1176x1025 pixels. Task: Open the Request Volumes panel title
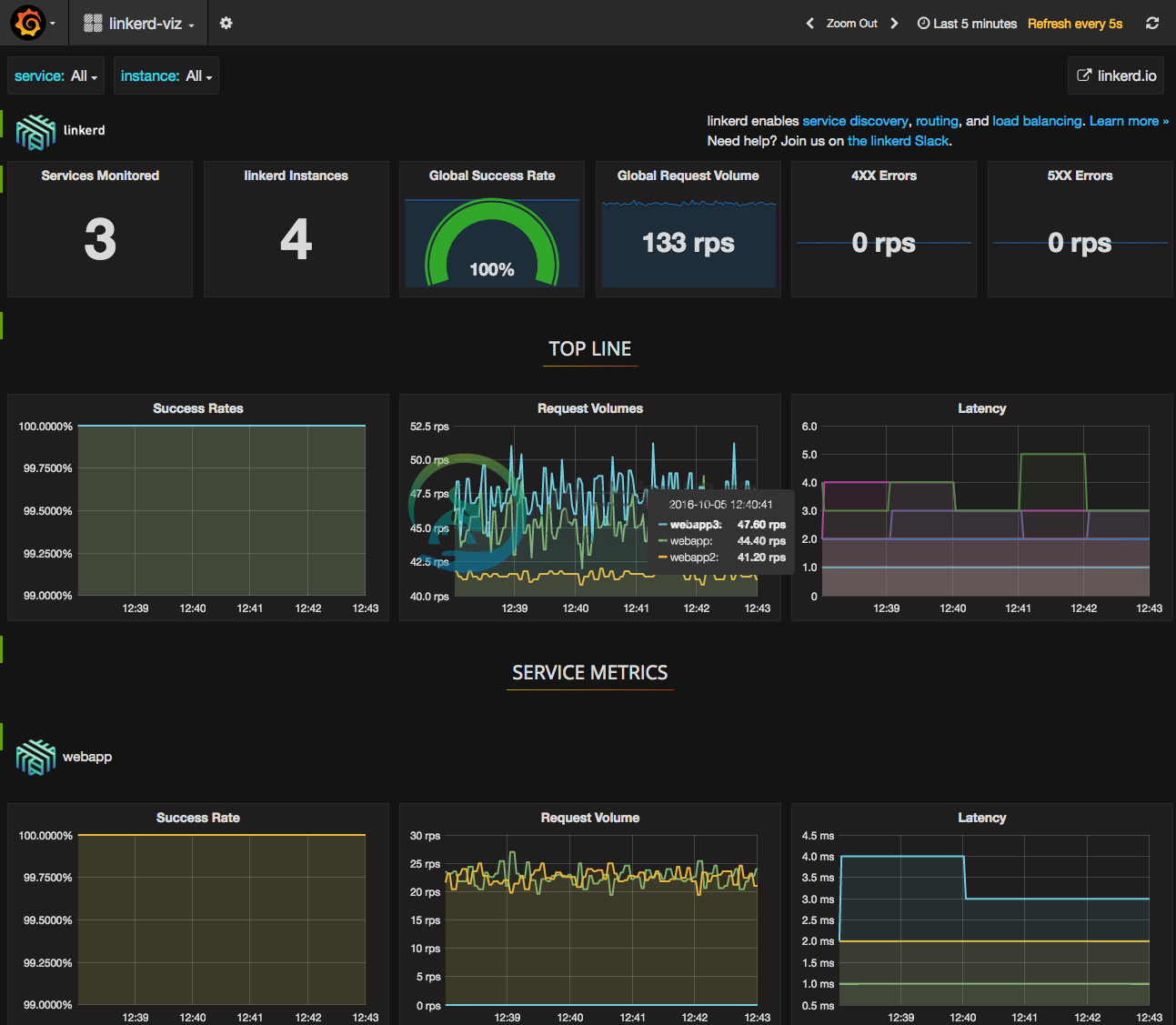tap(590, 408)
